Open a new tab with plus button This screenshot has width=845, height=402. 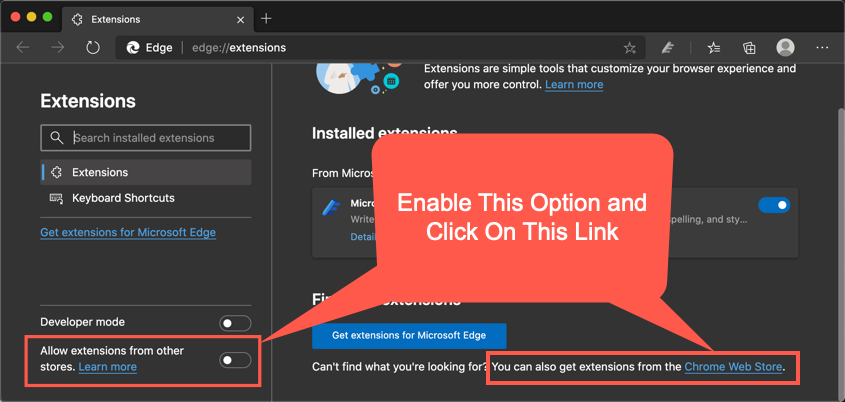tap(266, 18)
